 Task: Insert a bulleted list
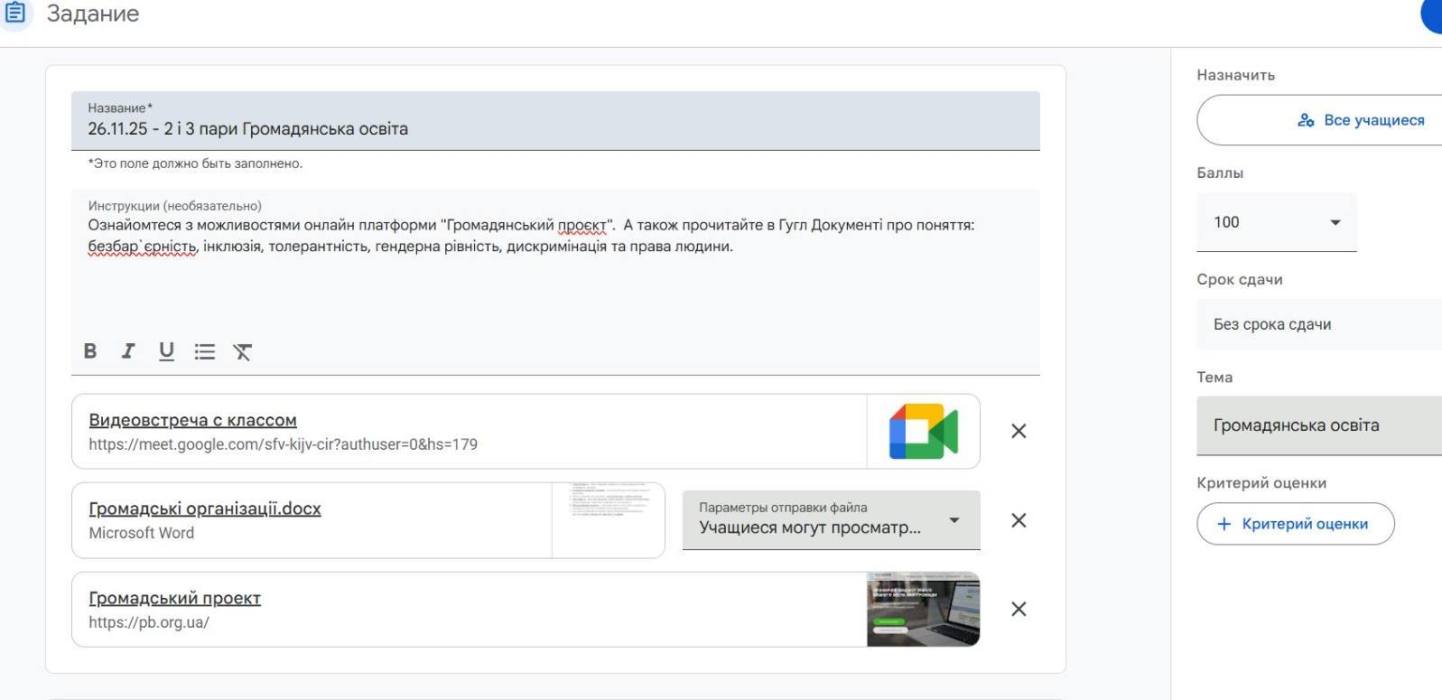[x=204, y=351]
